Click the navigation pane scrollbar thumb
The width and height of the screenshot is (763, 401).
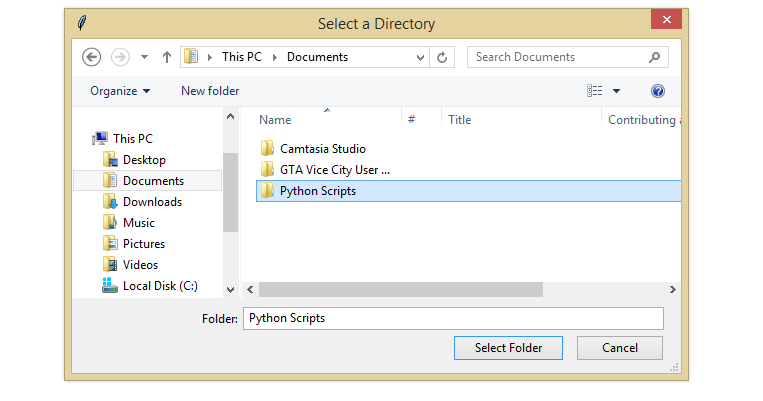(x=231, y=193)
